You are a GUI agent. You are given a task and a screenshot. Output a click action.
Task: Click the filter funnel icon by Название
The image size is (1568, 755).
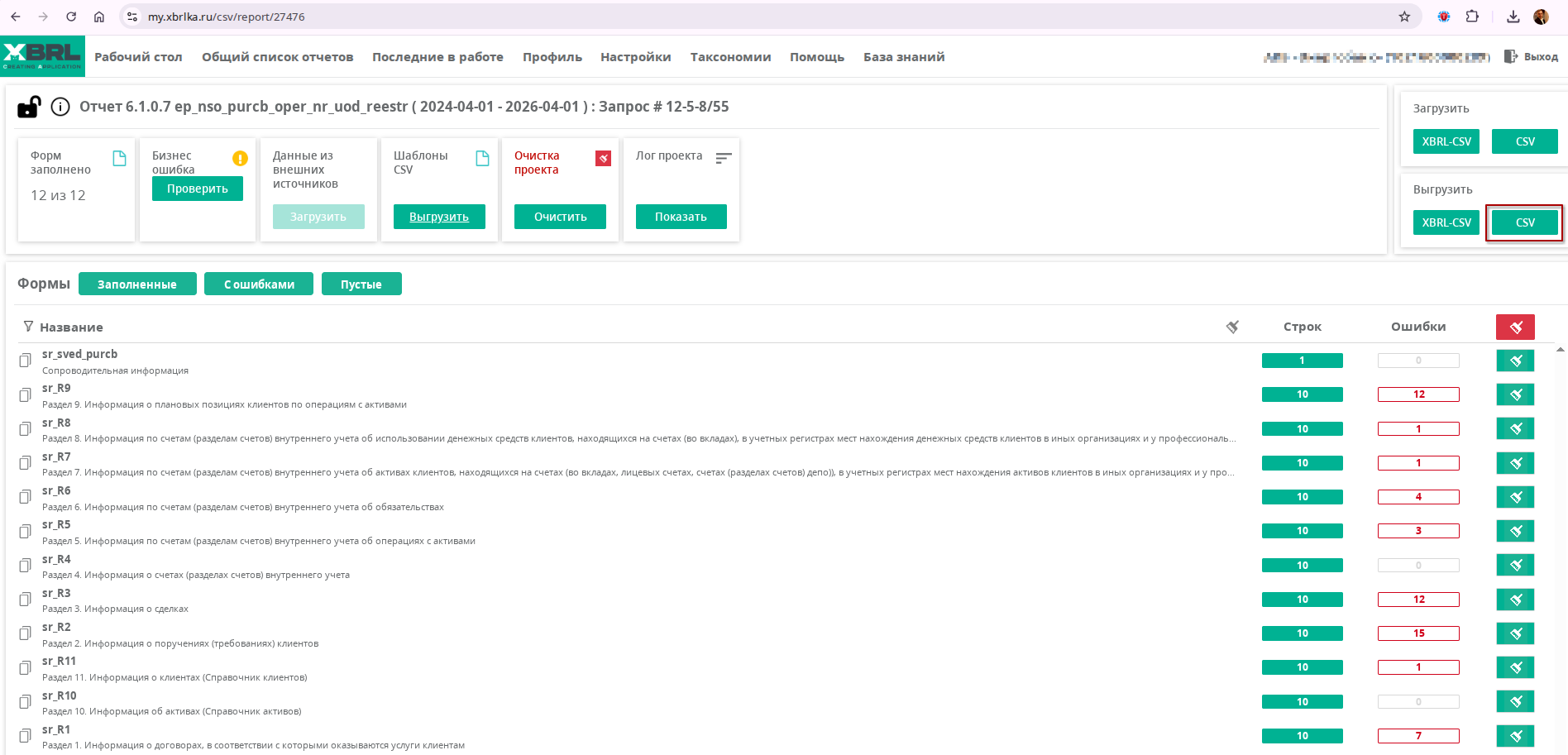[x=28, y=327]
